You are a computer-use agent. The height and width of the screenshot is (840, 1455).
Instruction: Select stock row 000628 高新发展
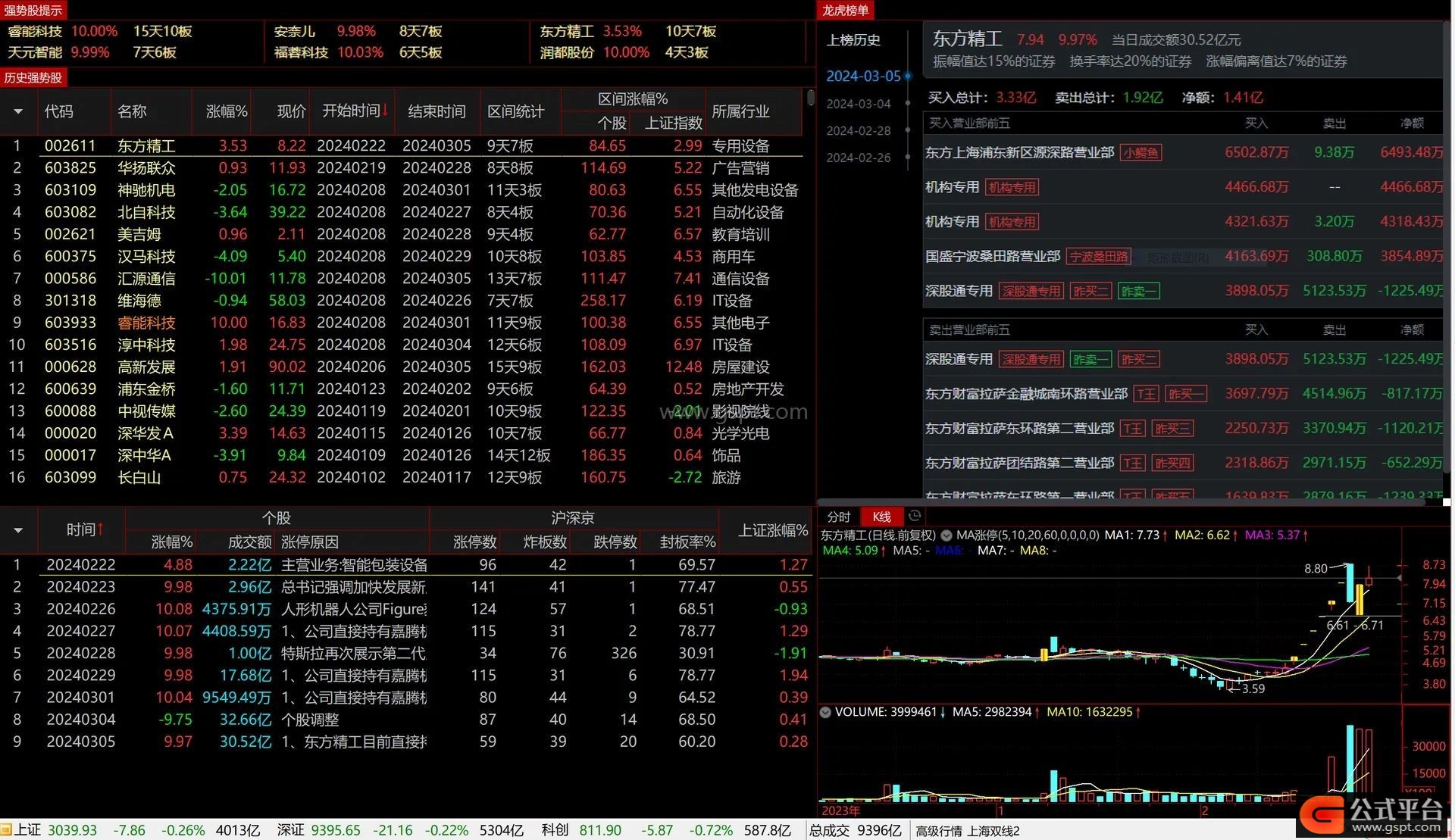[402, 367]
